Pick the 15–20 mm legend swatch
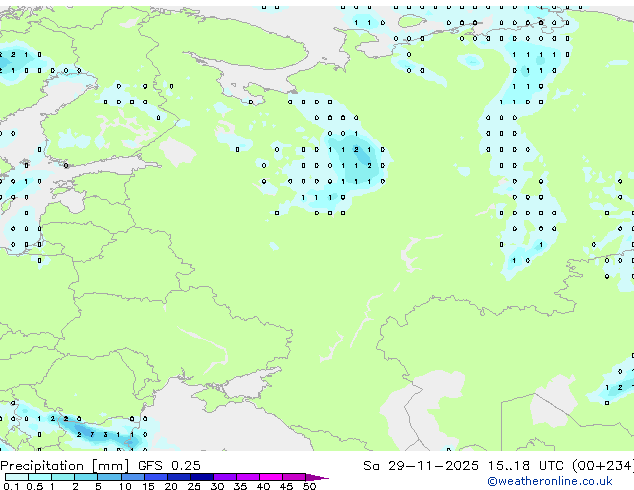The image size is (634, 490). coord(155,477)
